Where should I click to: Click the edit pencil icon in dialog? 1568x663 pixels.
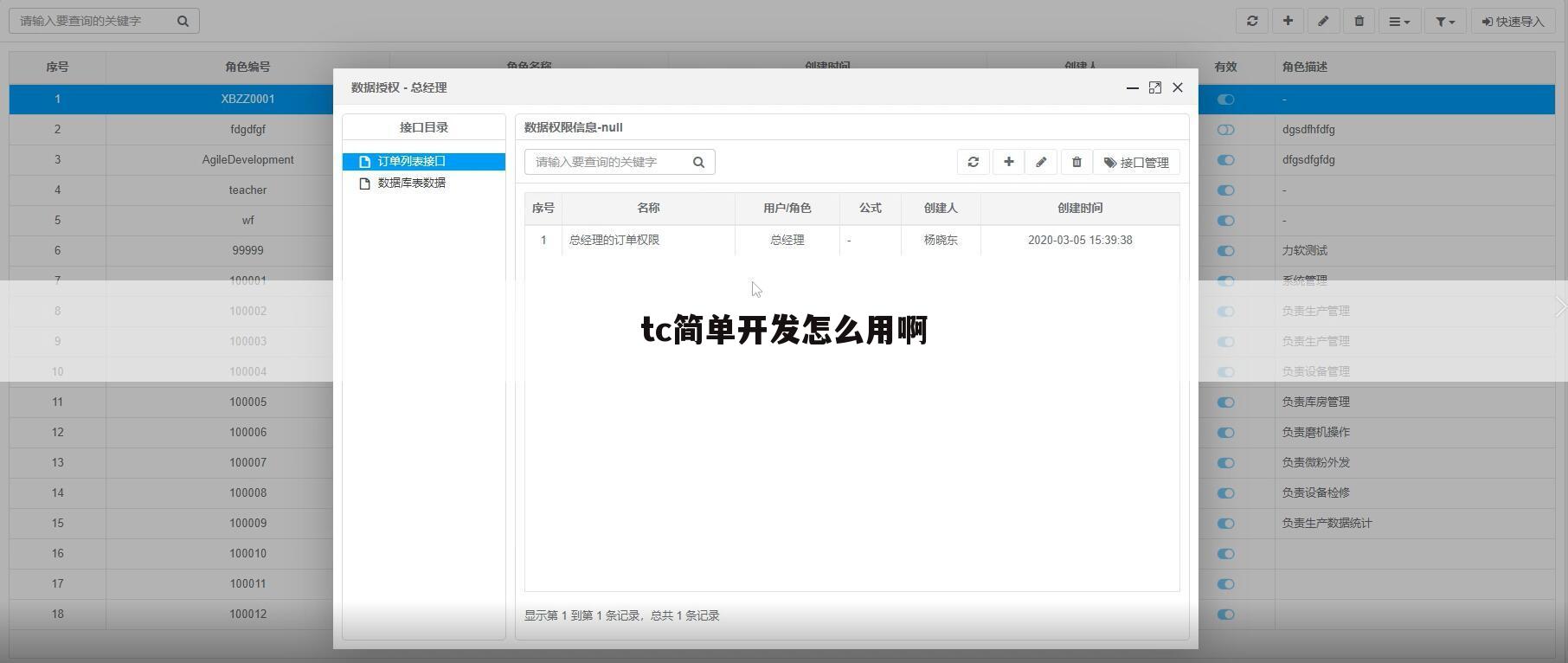[x=1041, y=162]
